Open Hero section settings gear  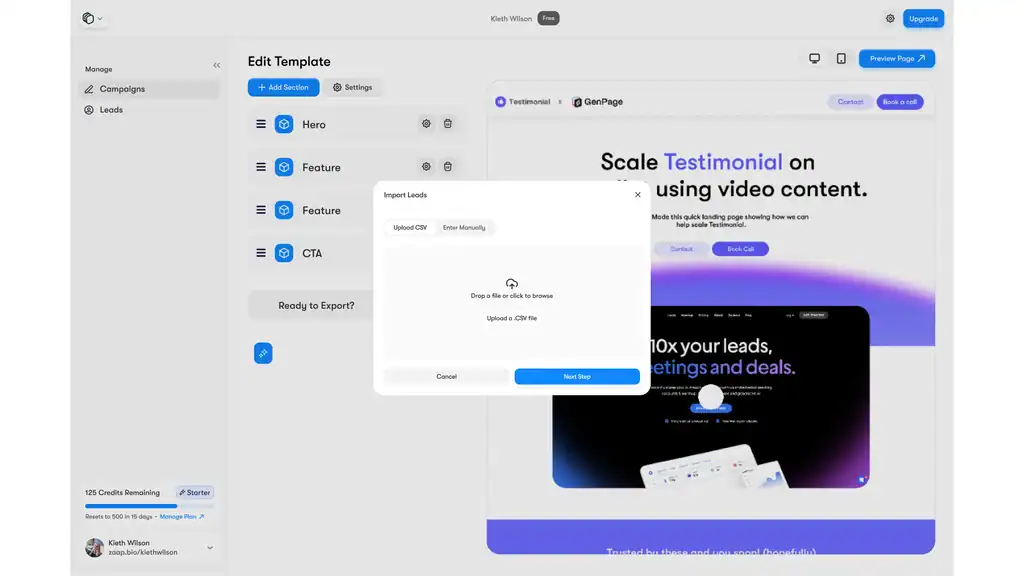(x=426, y=124)
